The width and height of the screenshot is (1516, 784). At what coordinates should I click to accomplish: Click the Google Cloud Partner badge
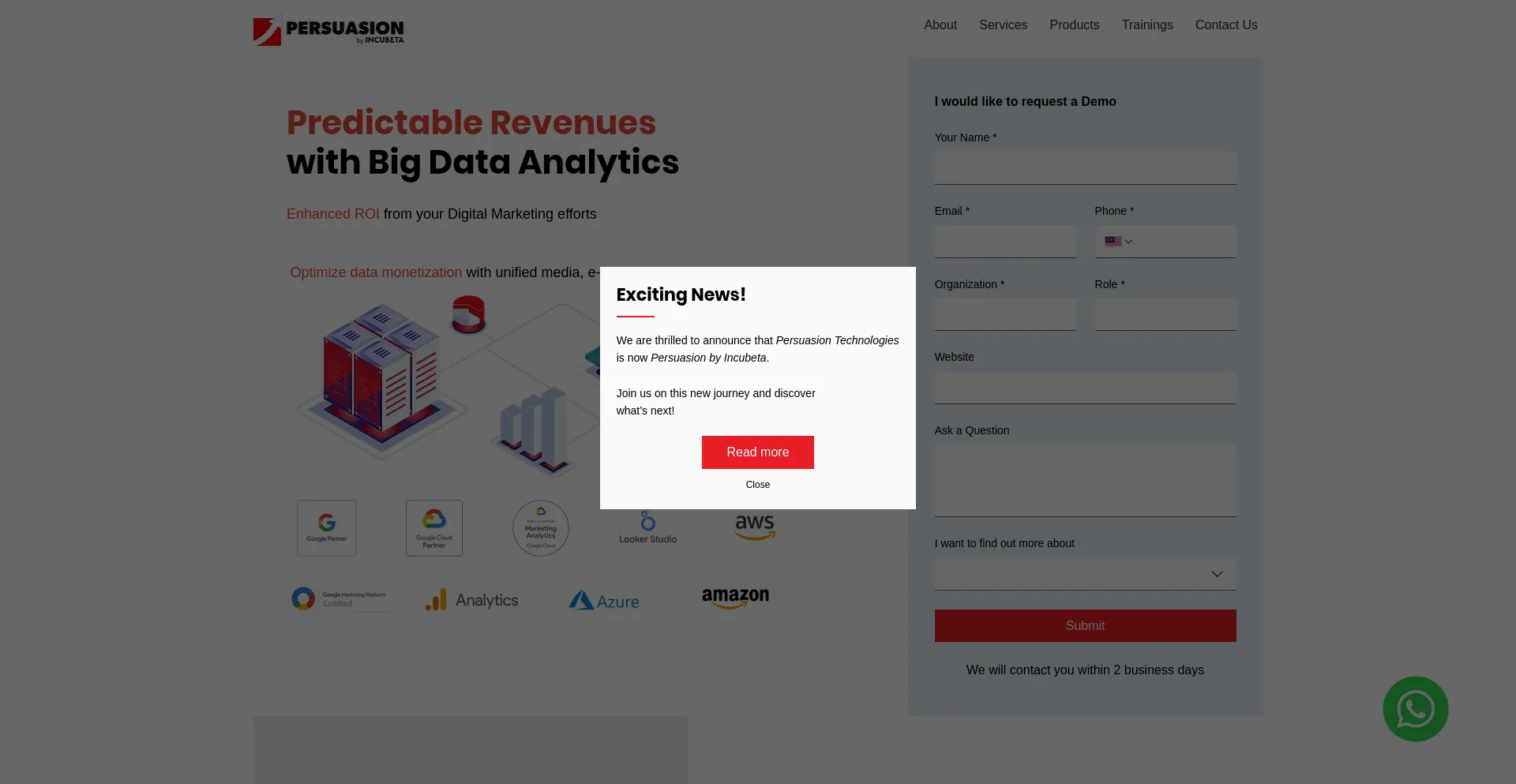434,528
